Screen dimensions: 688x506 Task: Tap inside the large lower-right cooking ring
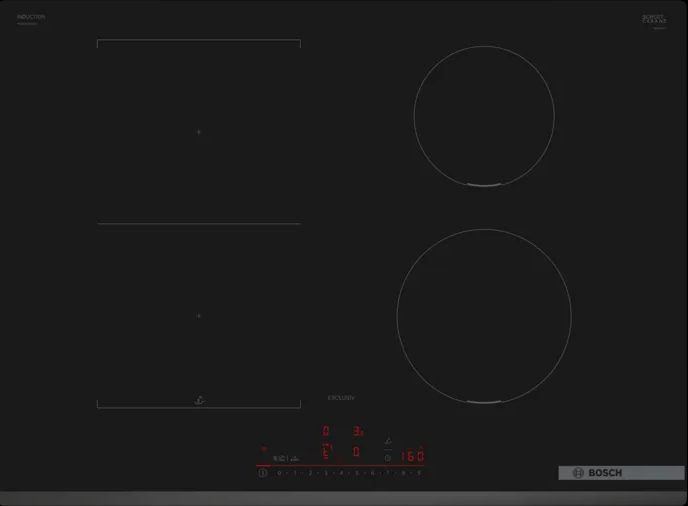tap(484, 315)
